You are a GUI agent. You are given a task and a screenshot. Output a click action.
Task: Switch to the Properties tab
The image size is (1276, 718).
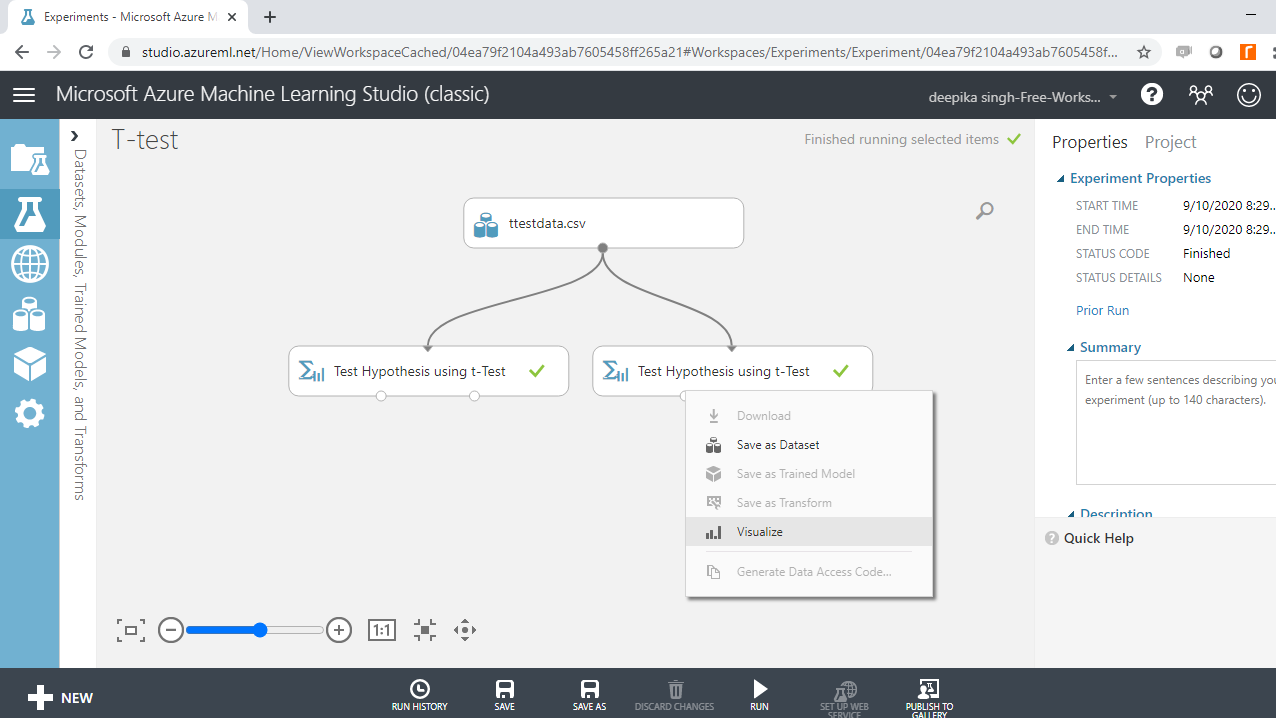pyautogui.click(x=1090, y=142)
